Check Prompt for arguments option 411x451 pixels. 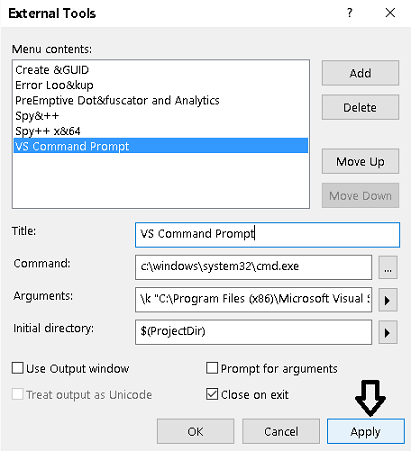212,368
